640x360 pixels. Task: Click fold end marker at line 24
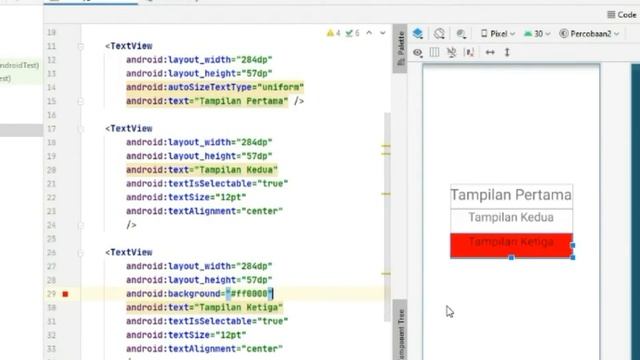click(x=80, y=225)
